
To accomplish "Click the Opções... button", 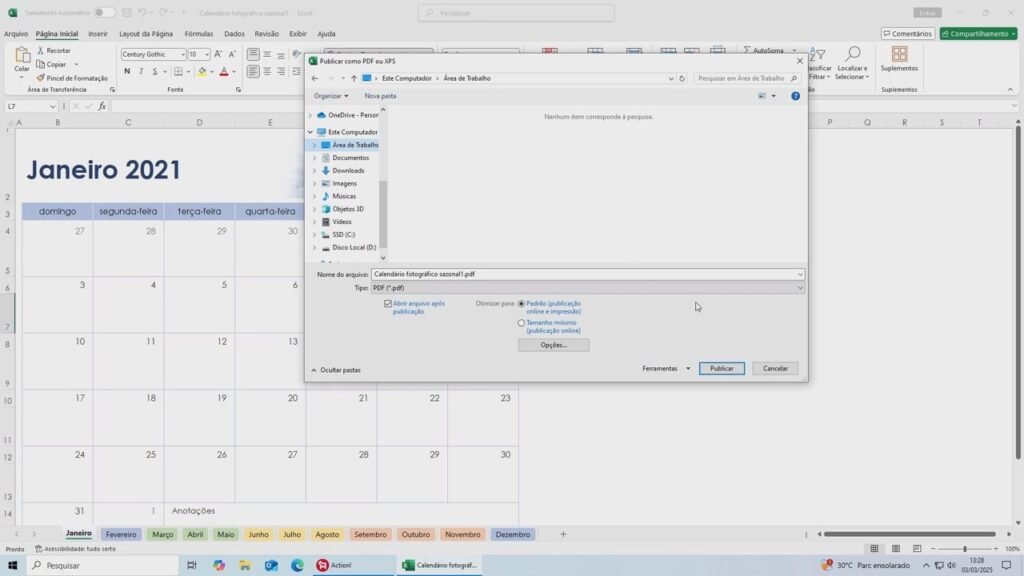I will pyautogui.click(x=553, y=345).
